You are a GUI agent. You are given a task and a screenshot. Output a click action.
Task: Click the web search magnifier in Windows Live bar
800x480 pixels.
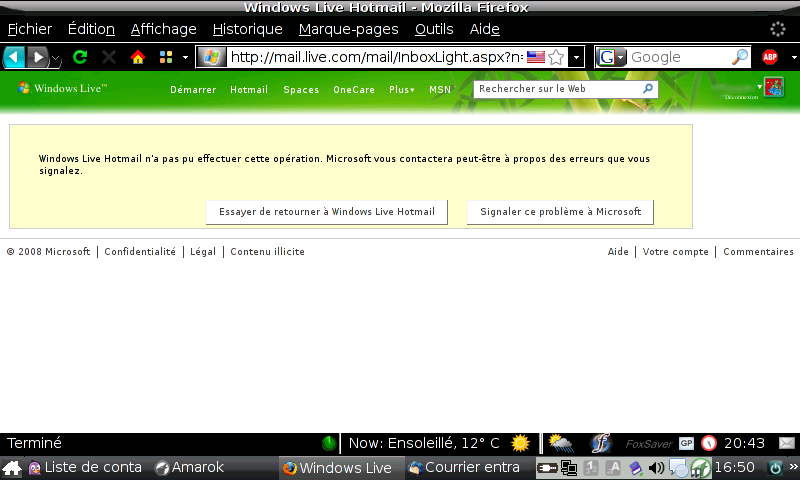pyautogui.click(x=647, y=89)
